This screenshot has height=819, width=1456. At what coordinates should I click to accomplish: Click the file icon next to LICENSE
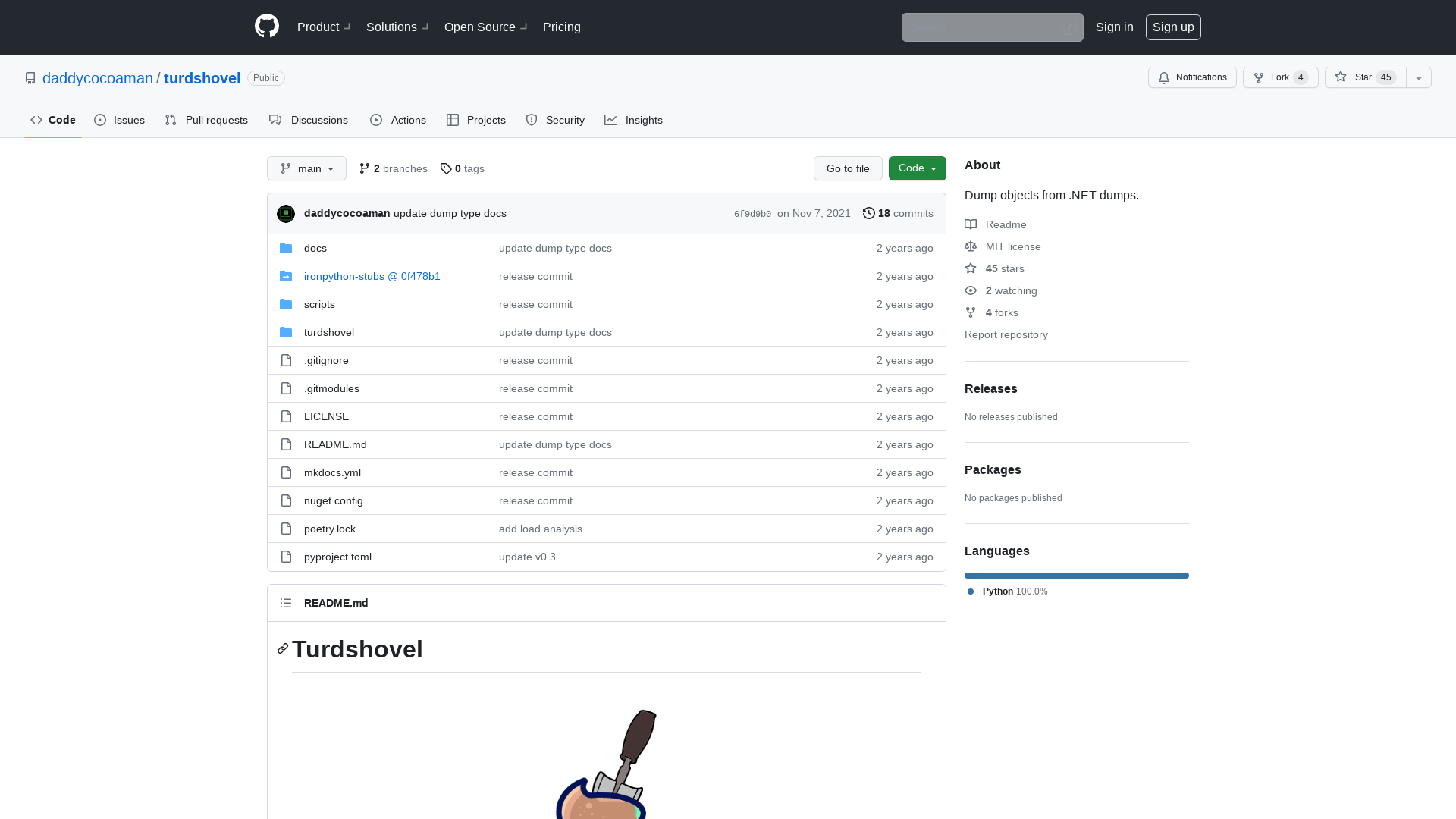pos(286,416)
